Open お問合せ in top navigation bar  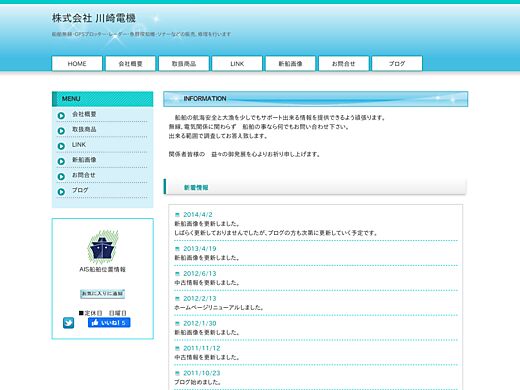(x=344, y=63)
